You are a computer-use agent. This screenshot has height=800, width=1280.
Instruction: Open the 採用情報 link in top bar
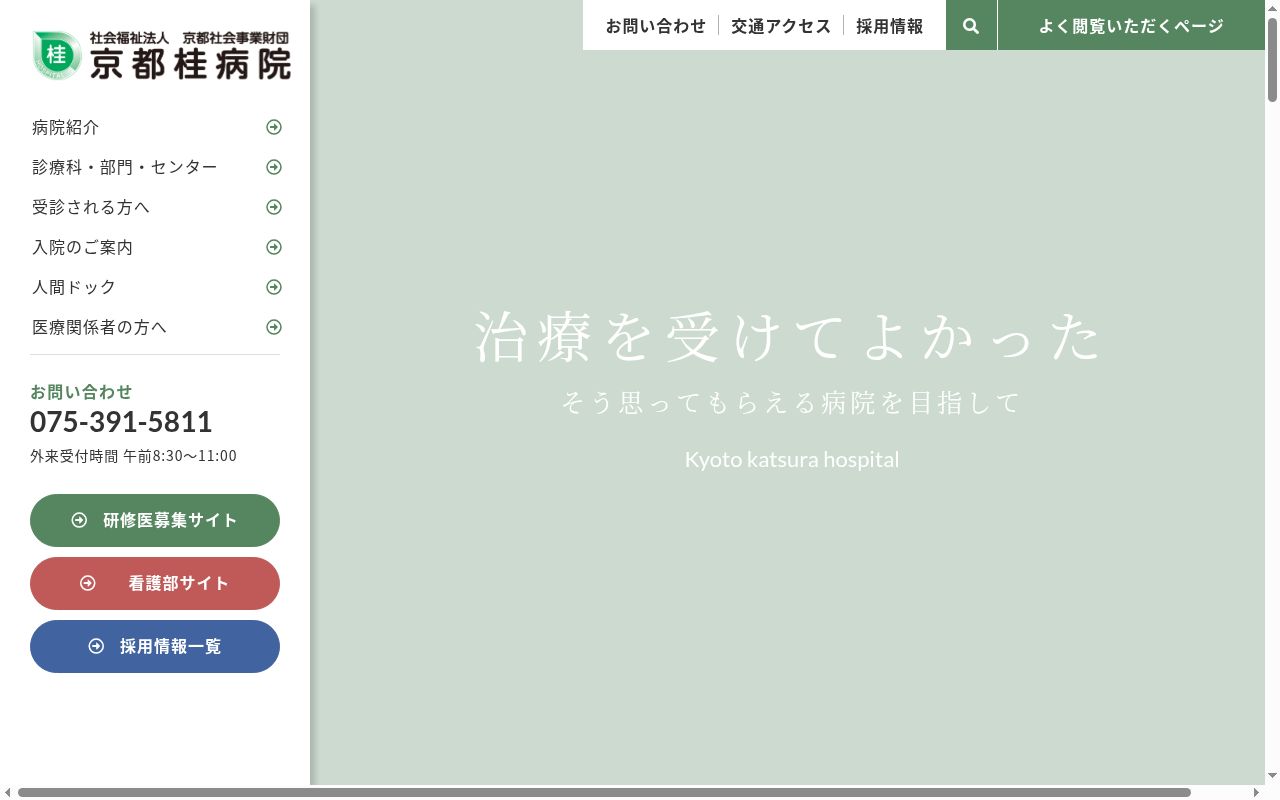(x=890, y=26)
